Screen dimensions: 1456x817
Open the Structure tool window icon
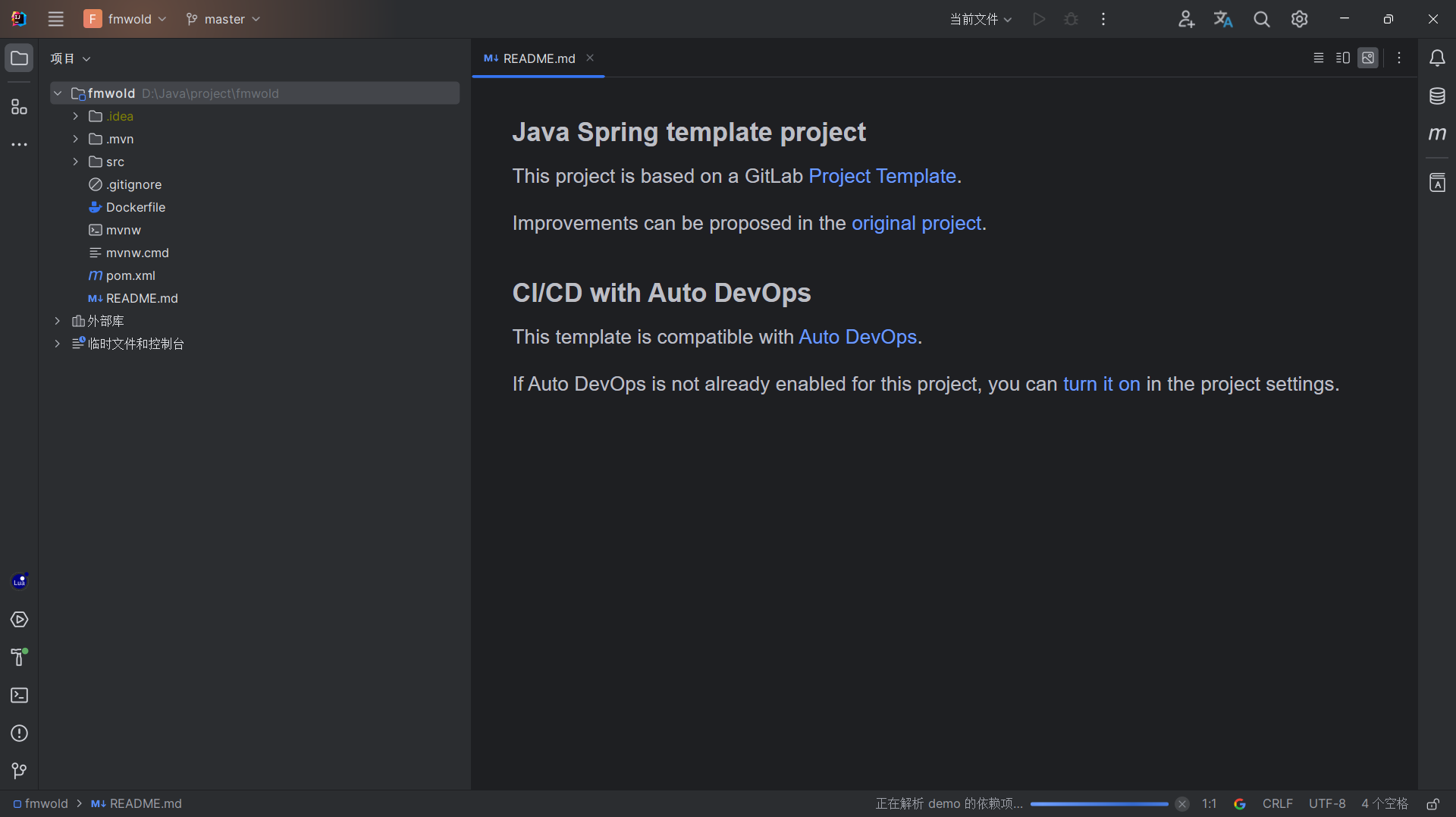(19, 107)
